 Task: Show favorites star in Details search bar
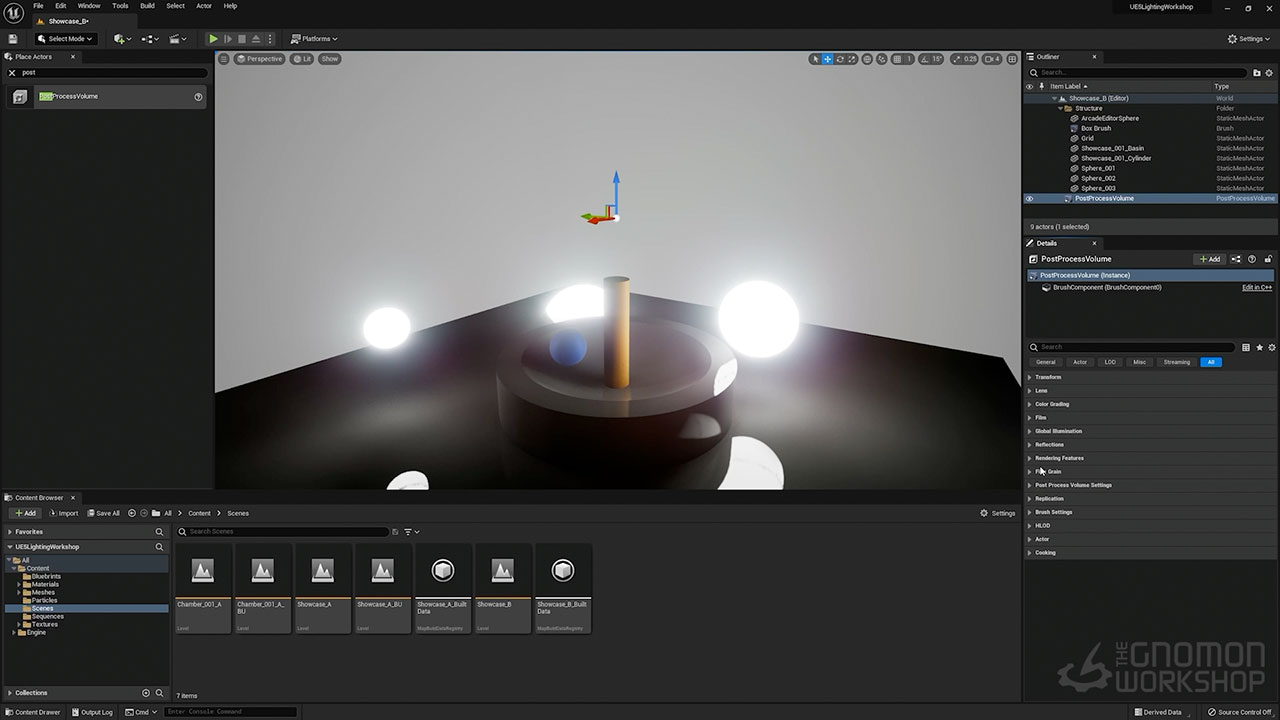pos(1259,347)
